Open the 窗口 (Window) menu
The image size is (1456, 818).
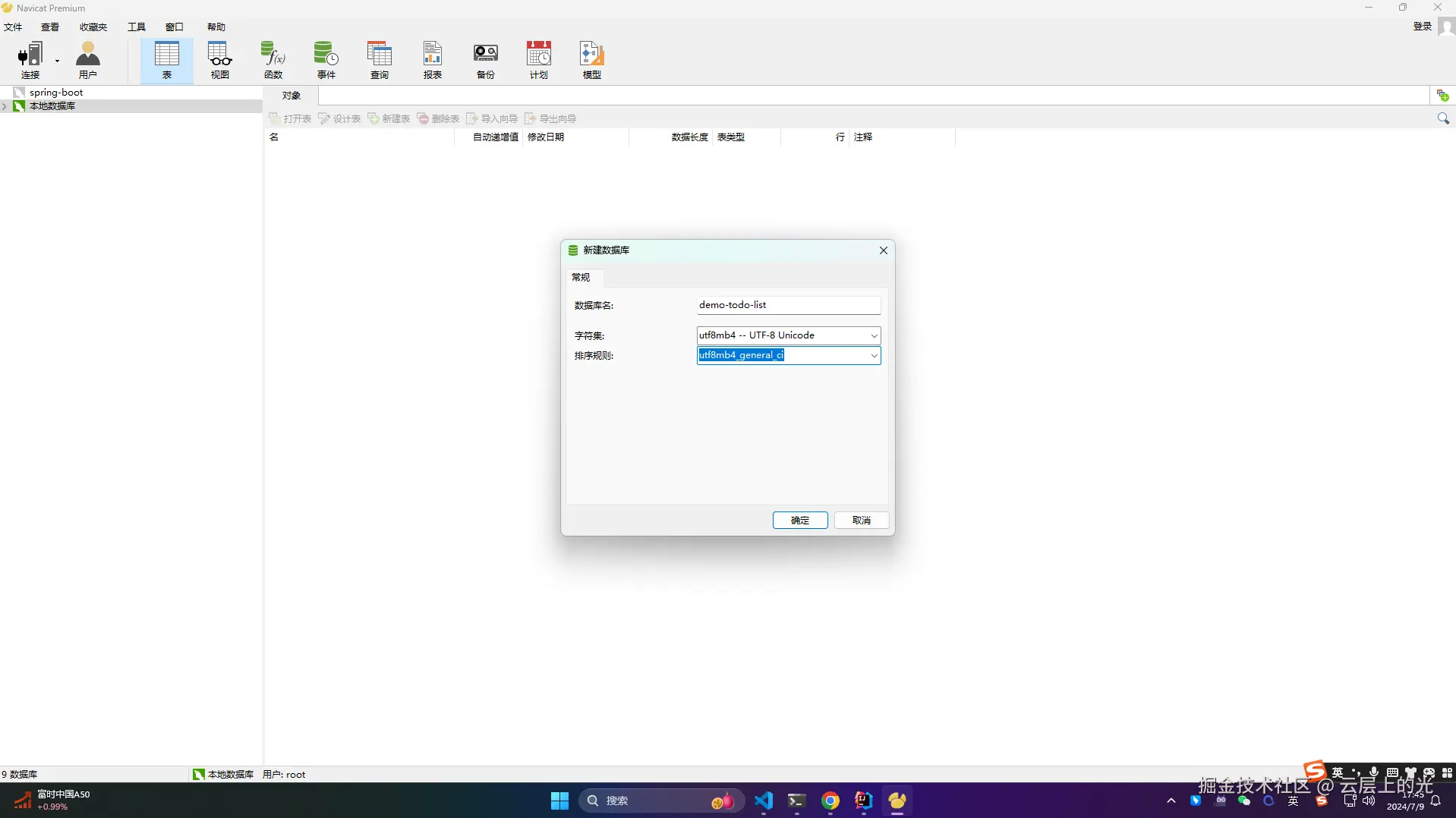click(x=175, y=27)
